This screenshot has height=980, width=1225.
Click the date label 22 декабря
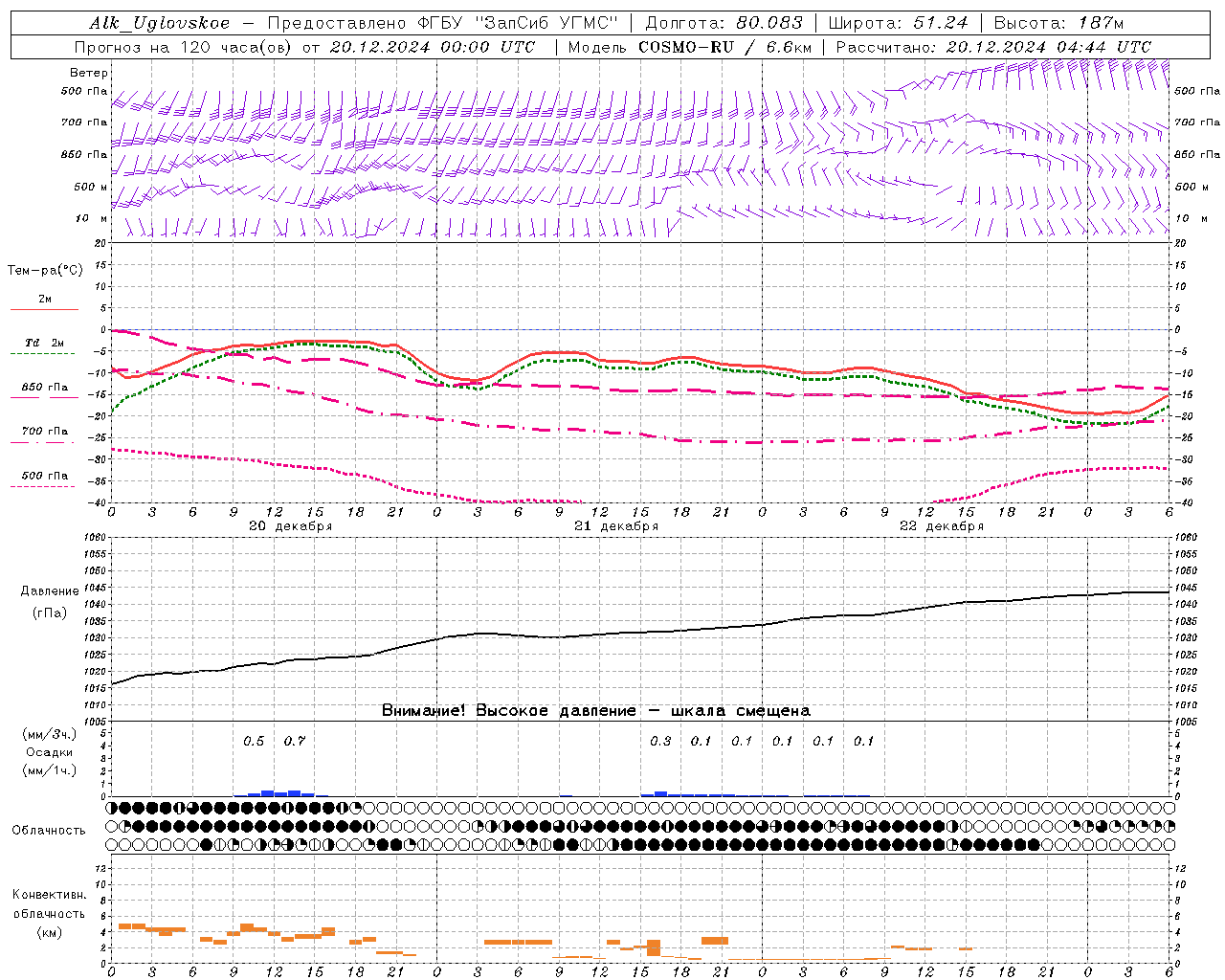pyautogui.click(x=942, y=526)
